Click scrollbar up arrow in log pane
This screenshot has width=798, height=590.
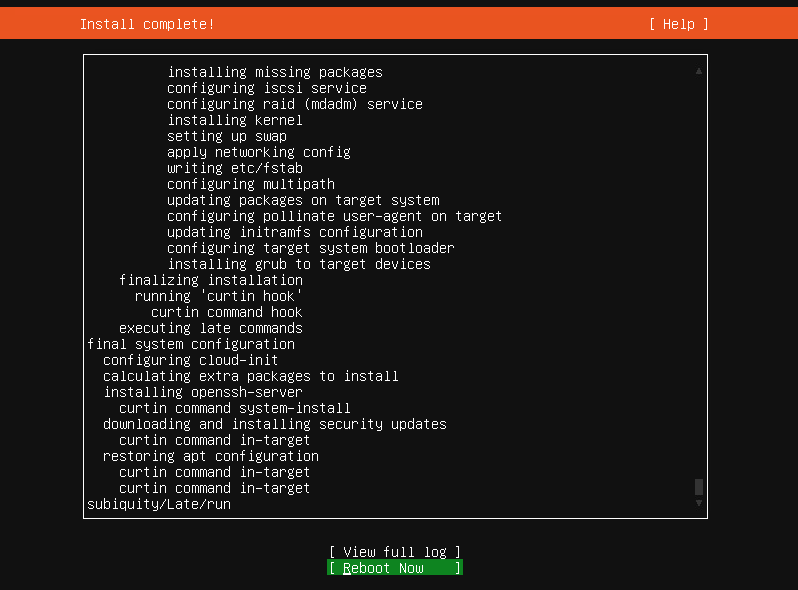699,71
